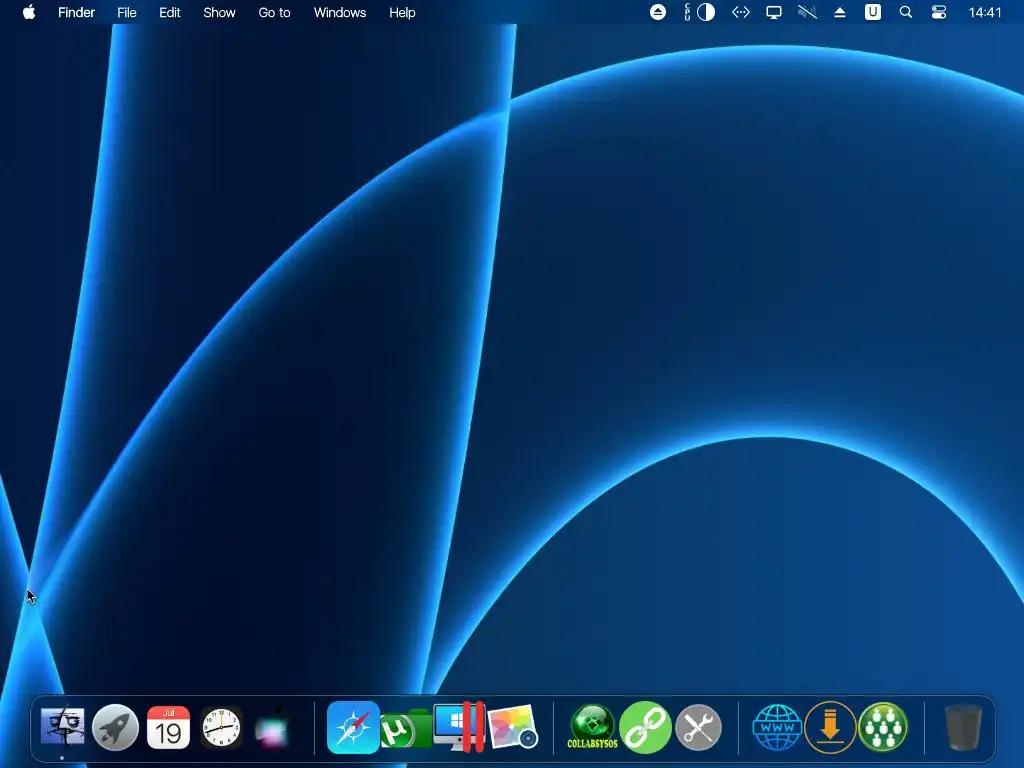The width and height of the screenshot is (1024, 768).
Task: Open the green chain link icon
Action: [645, 727]
